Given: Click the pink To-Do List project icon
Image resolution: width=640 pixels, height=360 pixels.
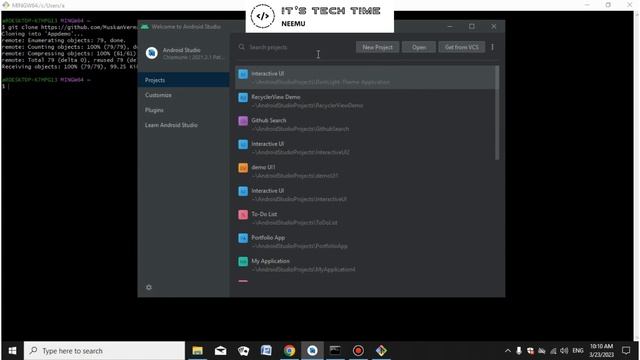Looking at the screenshot, I should (243, 215).
